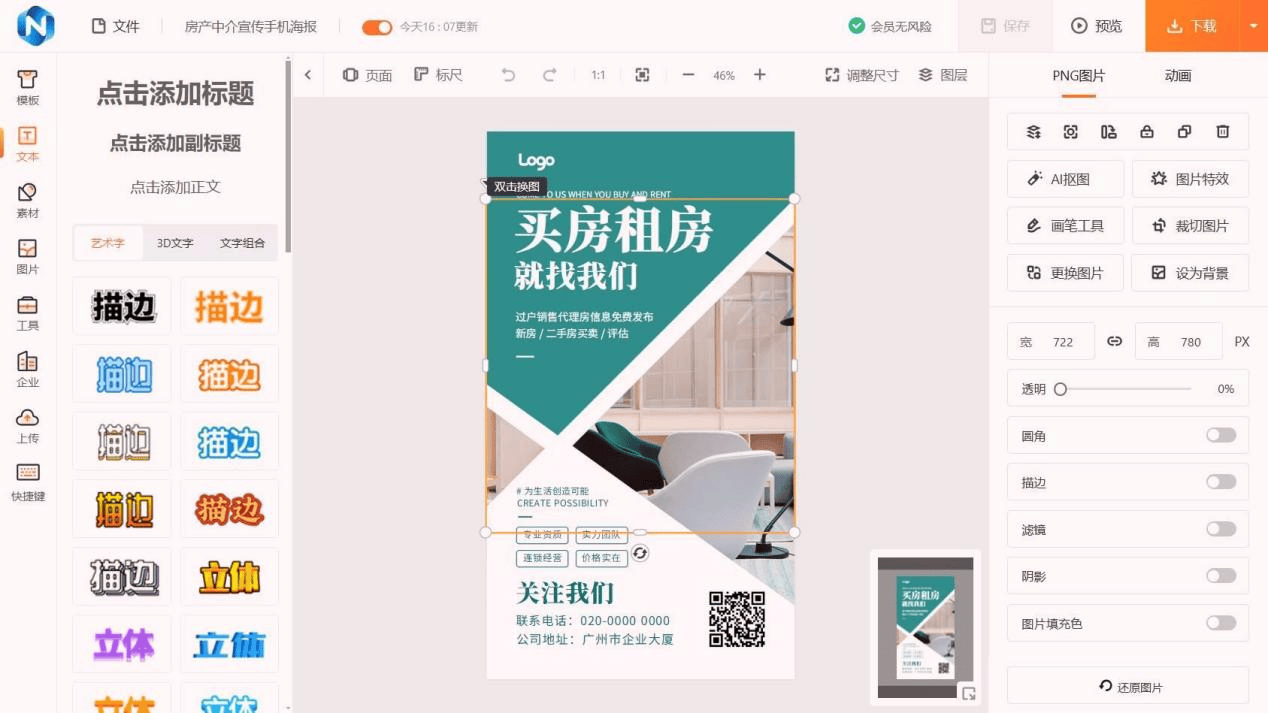Select the 3D文字 tab
This screenshot has width=1268, height=713.
[175, 243]
